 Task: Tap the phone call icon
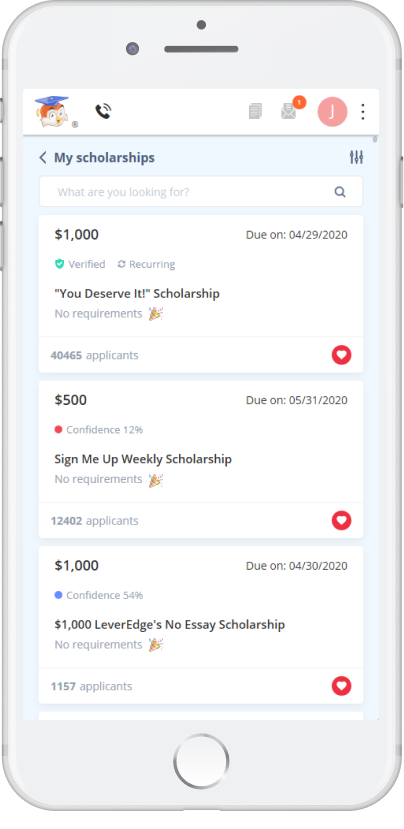coord(103,111)
